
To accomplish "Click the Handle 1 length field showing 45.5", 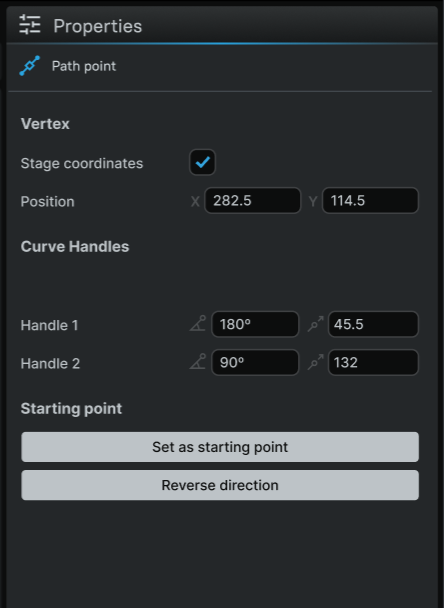I will pyautogui.click(x=373, y=324).
